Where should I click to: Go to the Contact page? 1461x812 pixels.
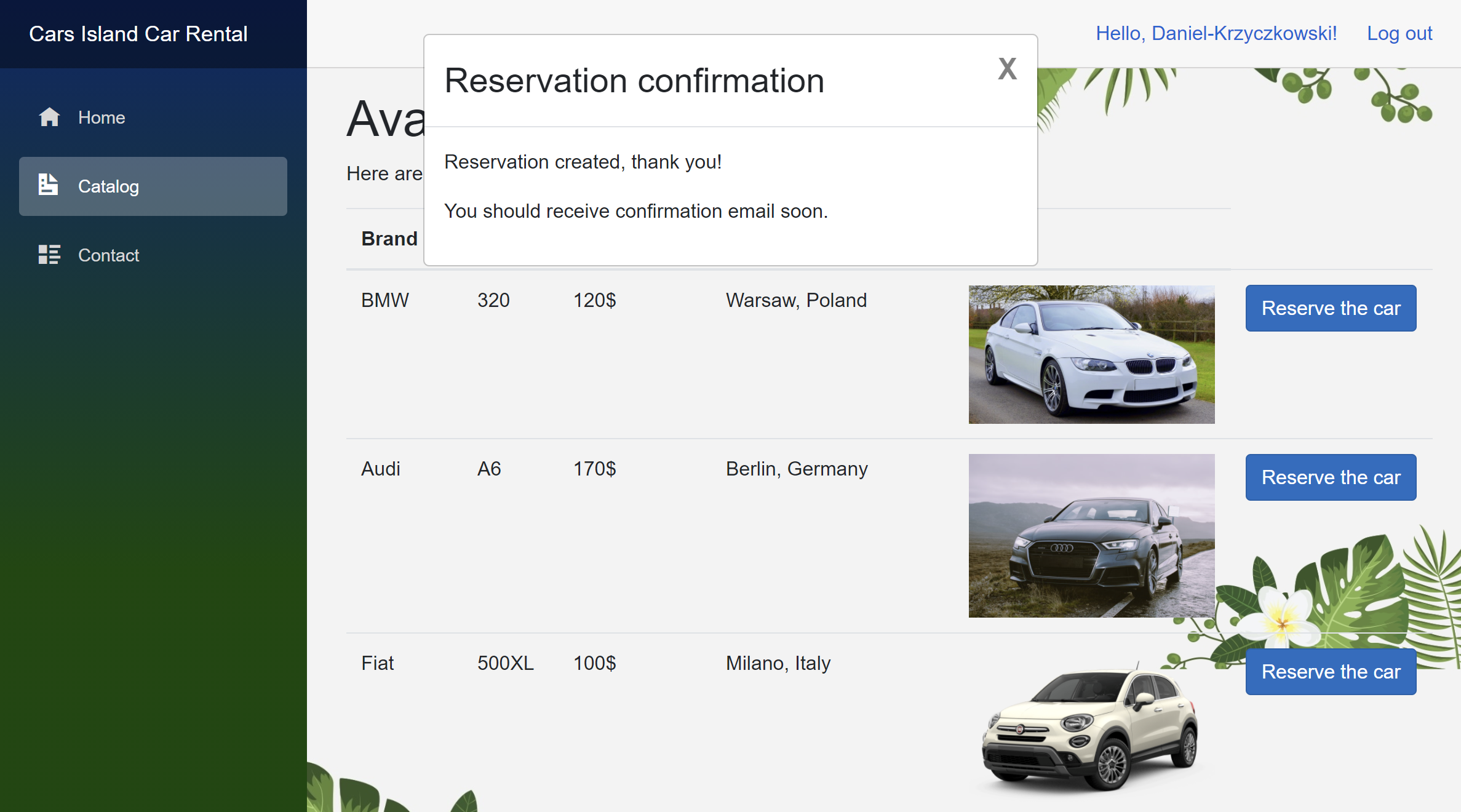(x=108, y=255)
